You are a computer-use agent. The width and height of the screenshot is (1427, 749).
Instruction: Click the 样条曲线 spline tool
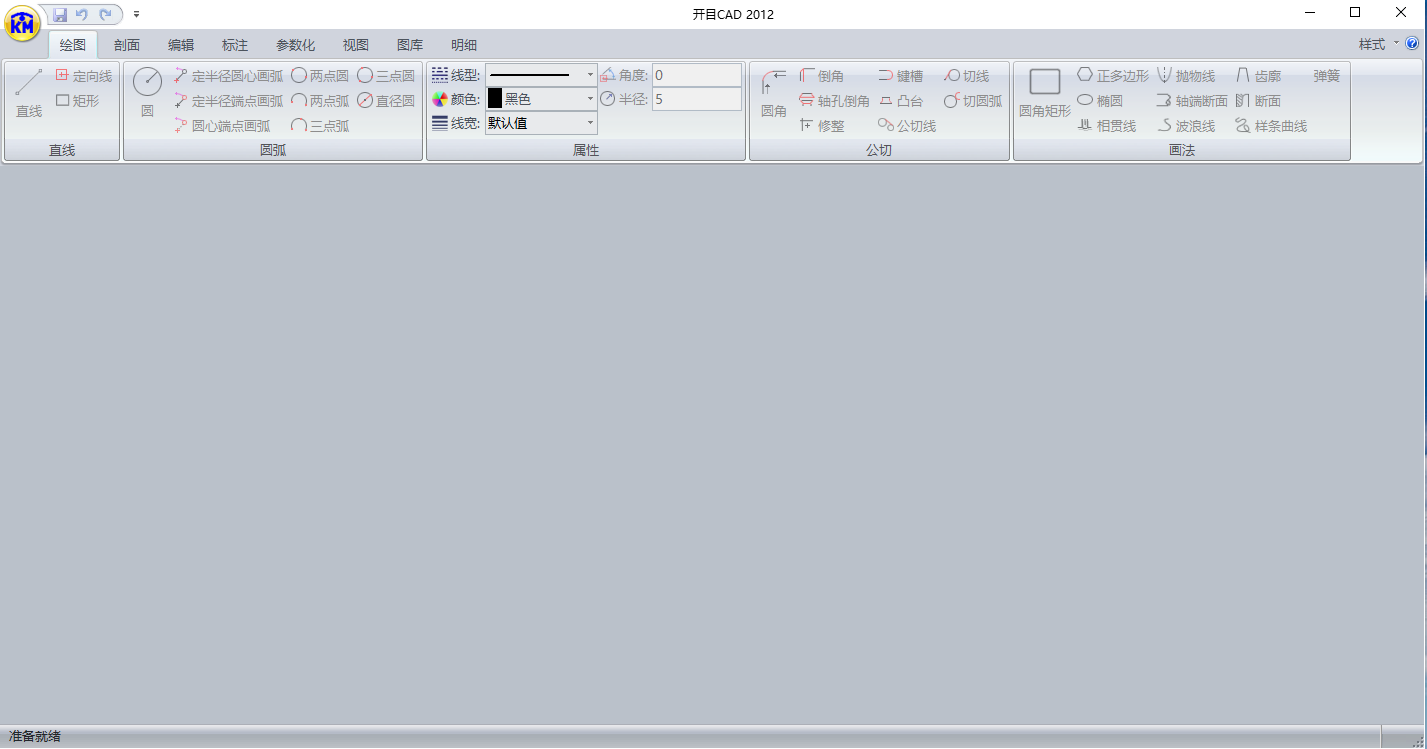pos(1271,126)
